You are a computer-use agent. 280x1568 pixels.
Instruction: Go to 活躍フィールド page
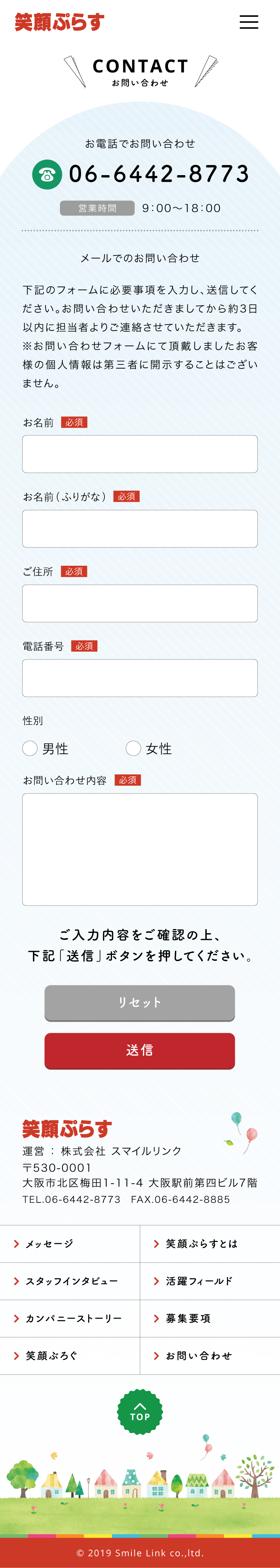[x=199, y=1281]
